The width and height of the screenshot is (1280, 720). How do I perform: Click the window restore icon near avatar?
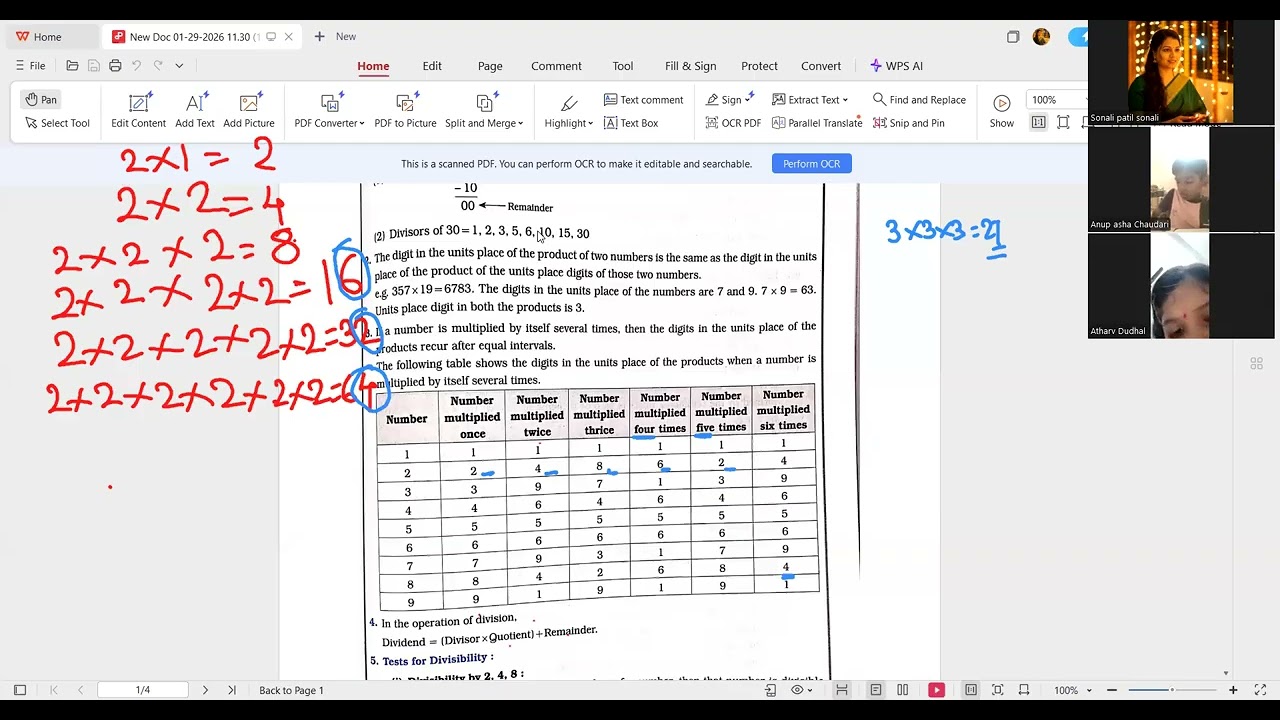[1013, 37]
